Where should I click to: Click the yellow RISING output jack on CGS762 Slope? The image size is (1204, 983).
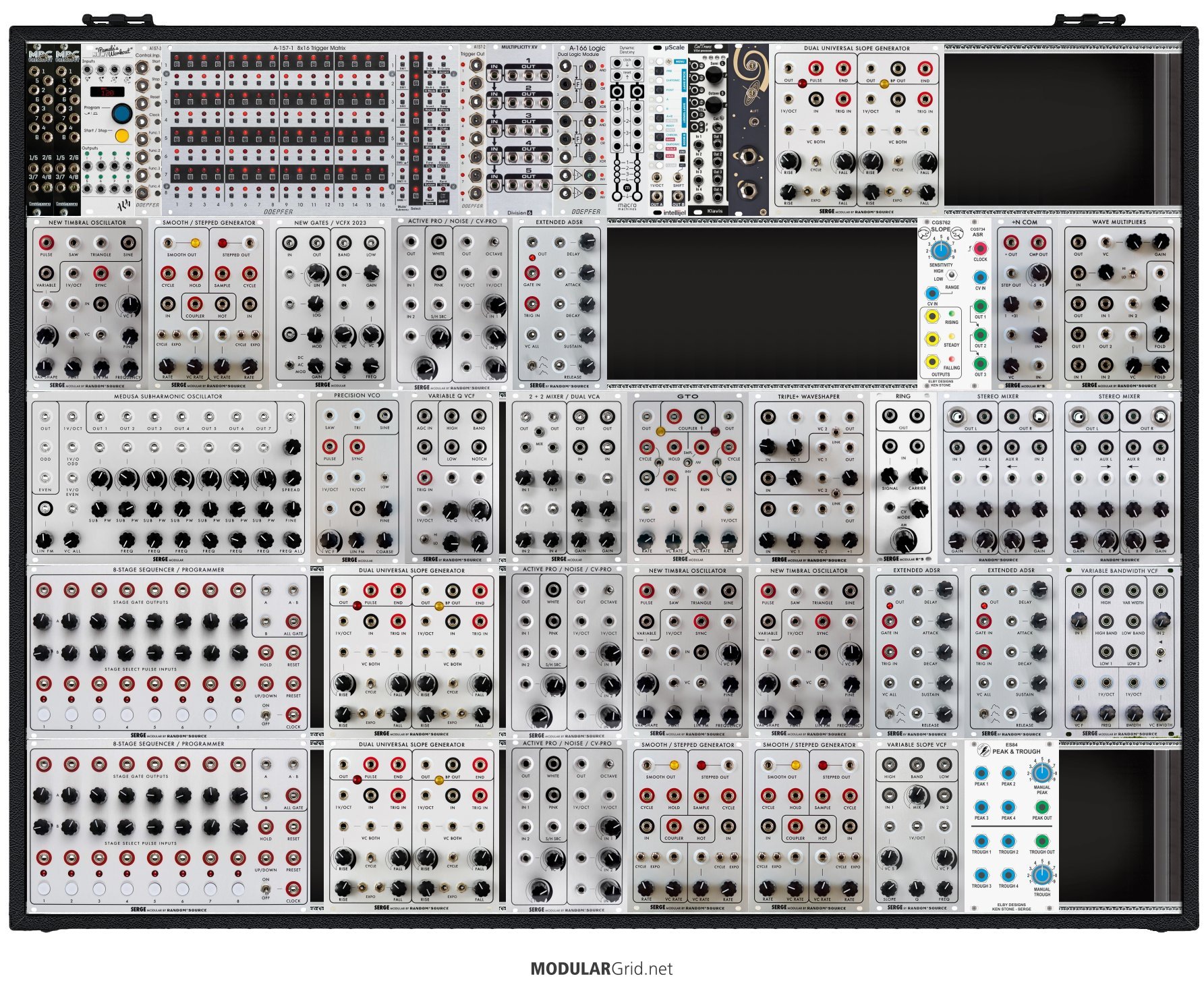[x=932, y=316]
